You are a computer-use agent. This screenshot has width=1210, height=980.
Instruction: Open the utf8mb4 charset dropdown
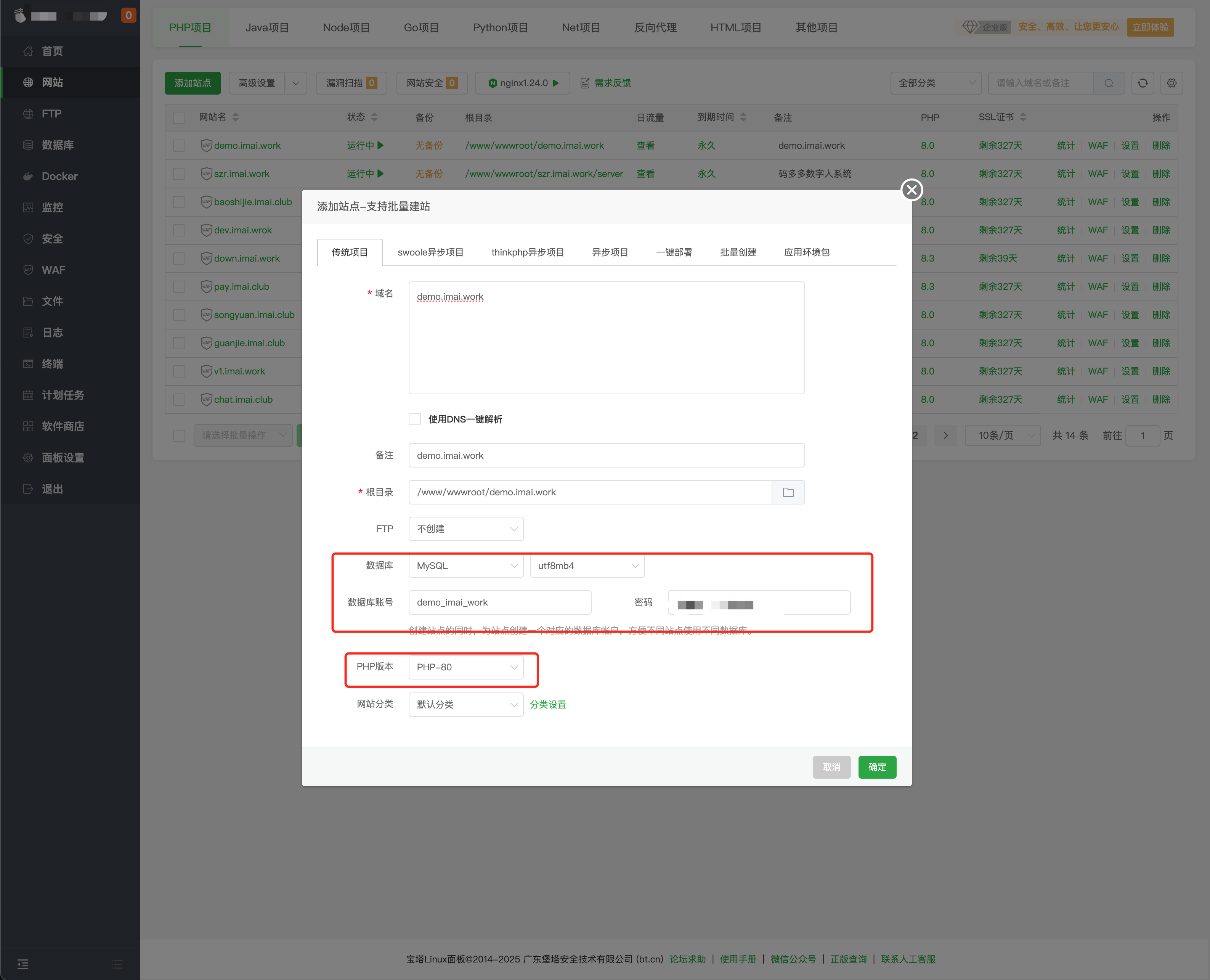[587, 566]
